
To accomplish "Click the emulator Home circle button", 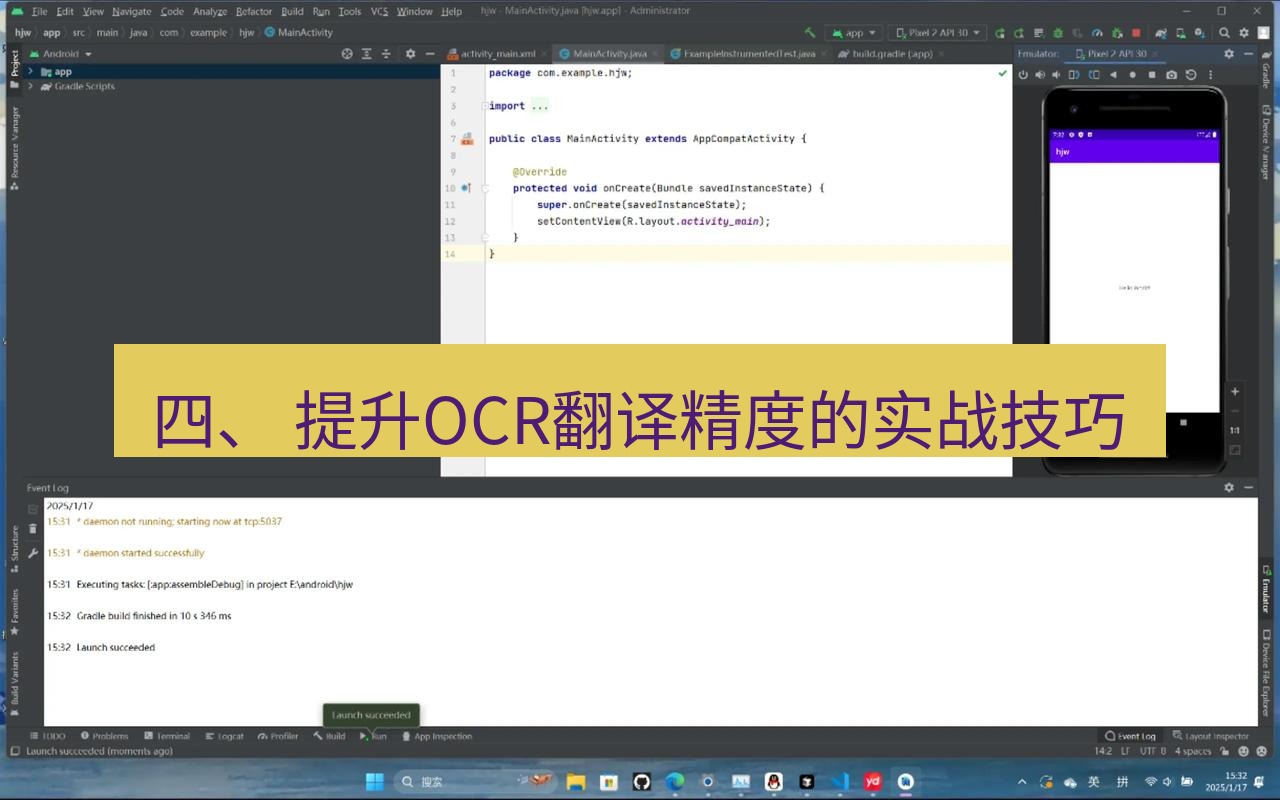I will point(1132,75).
